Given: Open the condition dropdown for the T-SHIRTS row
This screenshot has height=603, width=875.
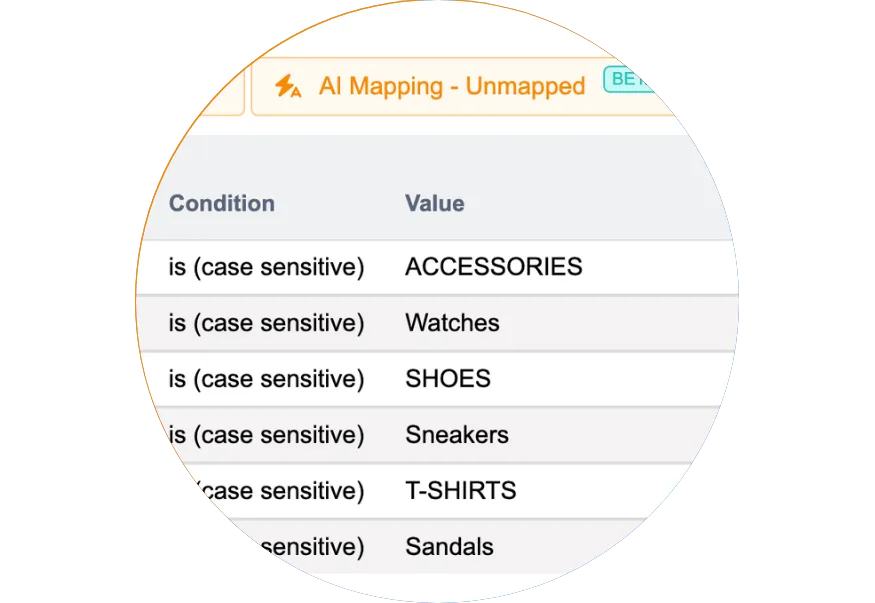Looking at the screenshot, I should pos(282,491).
